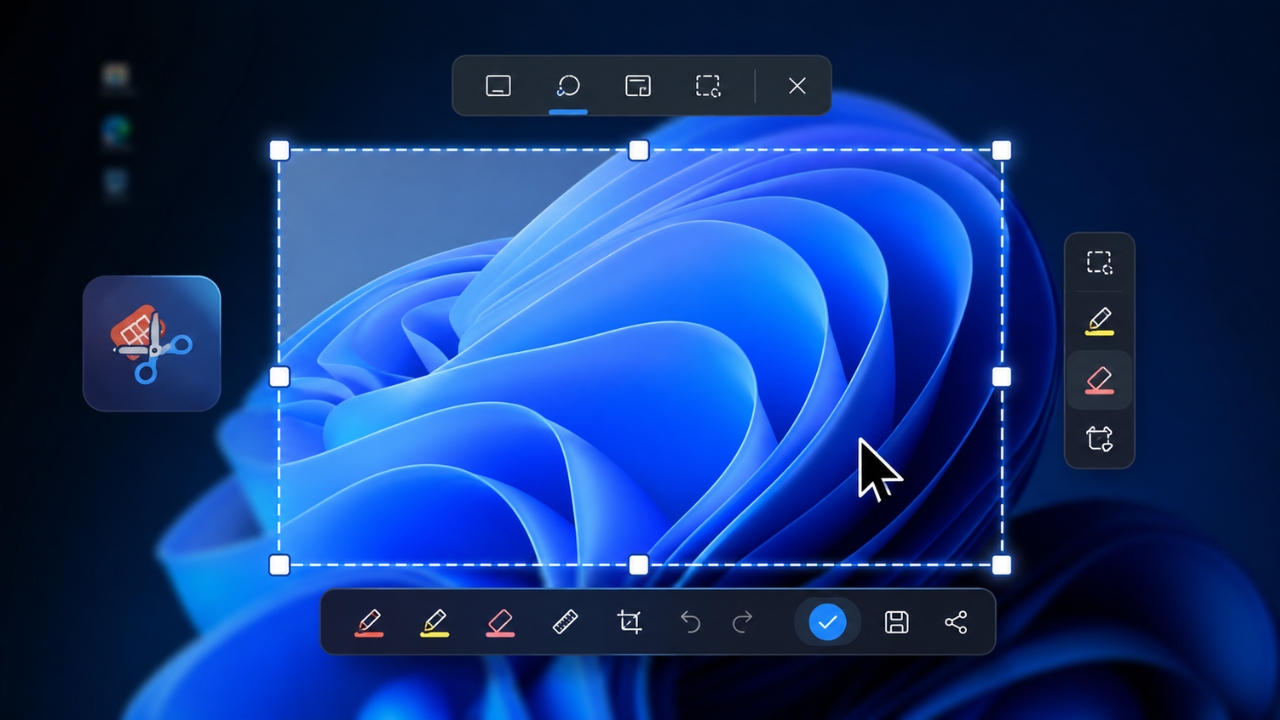Choose pink eraser in bottom toolbar
This screenshot has height=720, width=1280.
tap(500, 623)
